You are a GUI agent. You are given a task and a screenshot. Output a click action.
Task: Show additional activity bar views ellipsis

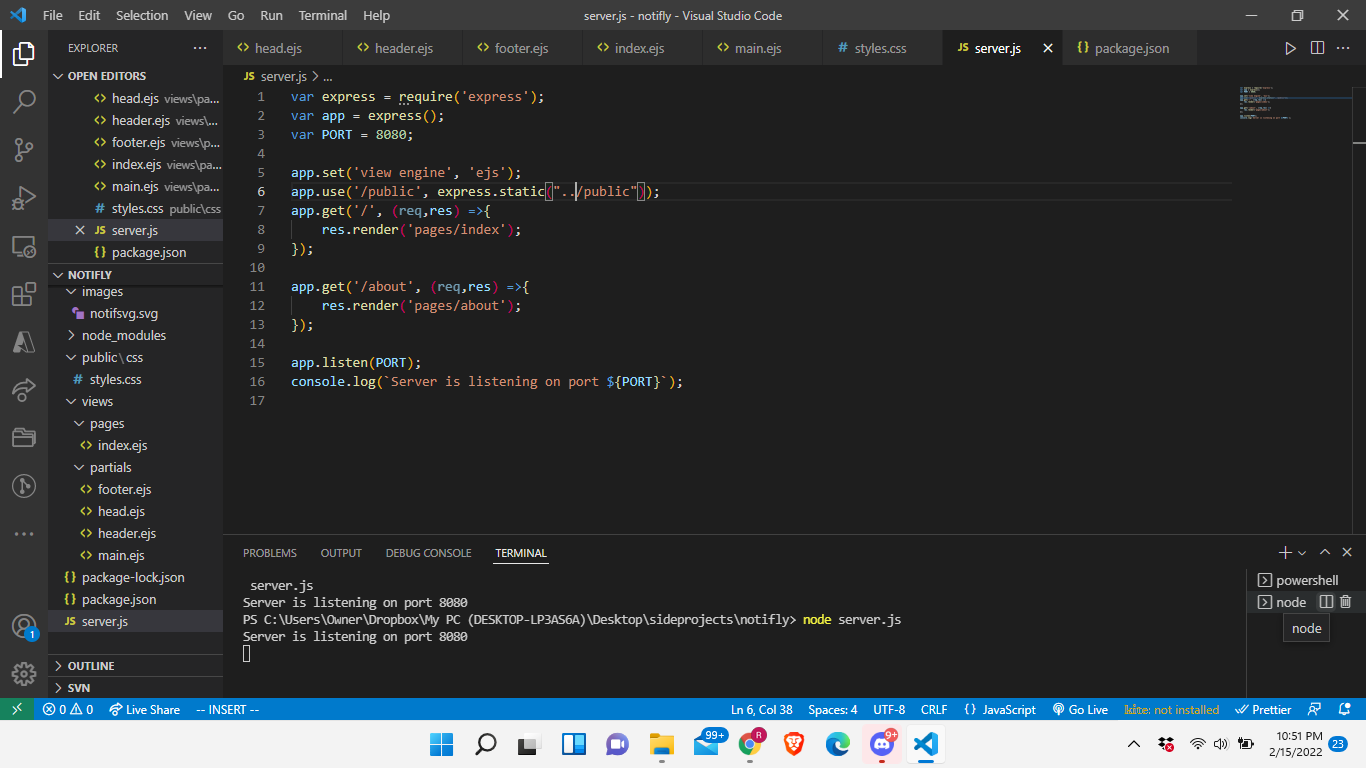(x=24, y=534)
